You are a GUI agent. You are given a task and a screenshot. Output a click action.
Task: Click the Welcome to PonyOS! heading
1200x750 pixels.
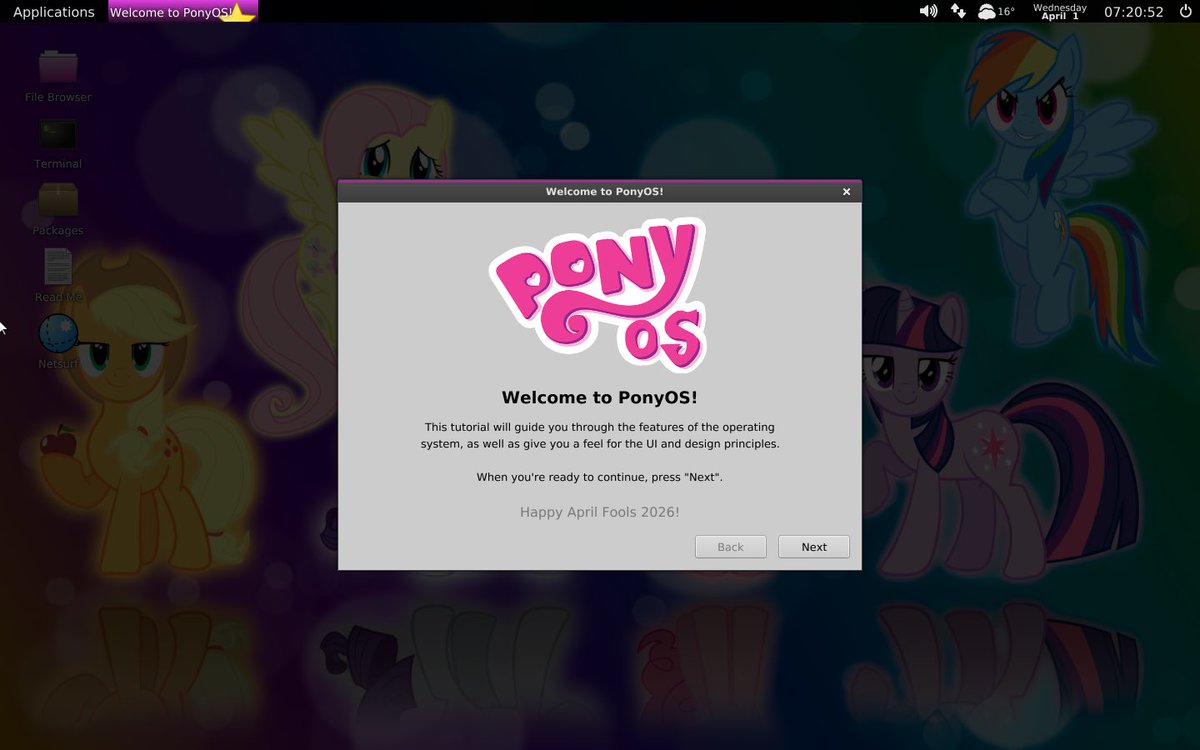(600, 397)
